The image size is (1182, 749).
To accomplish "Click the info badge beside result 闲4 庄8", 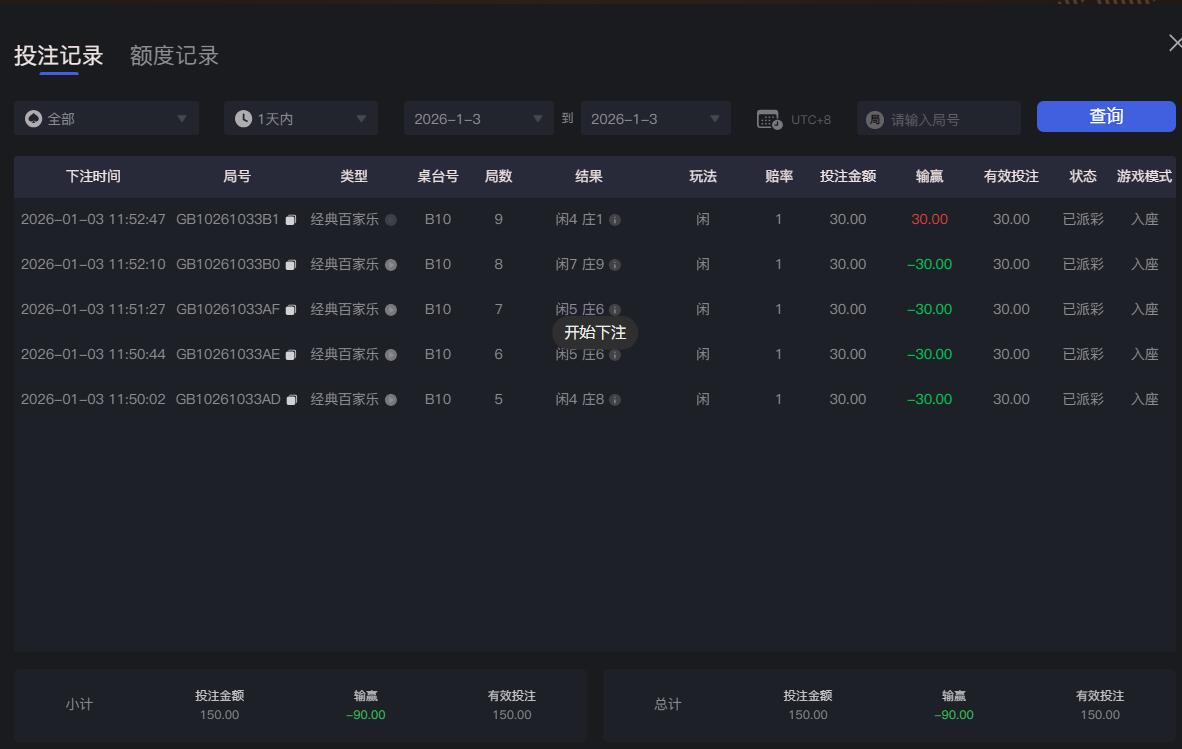I will [x=617, y=399].
